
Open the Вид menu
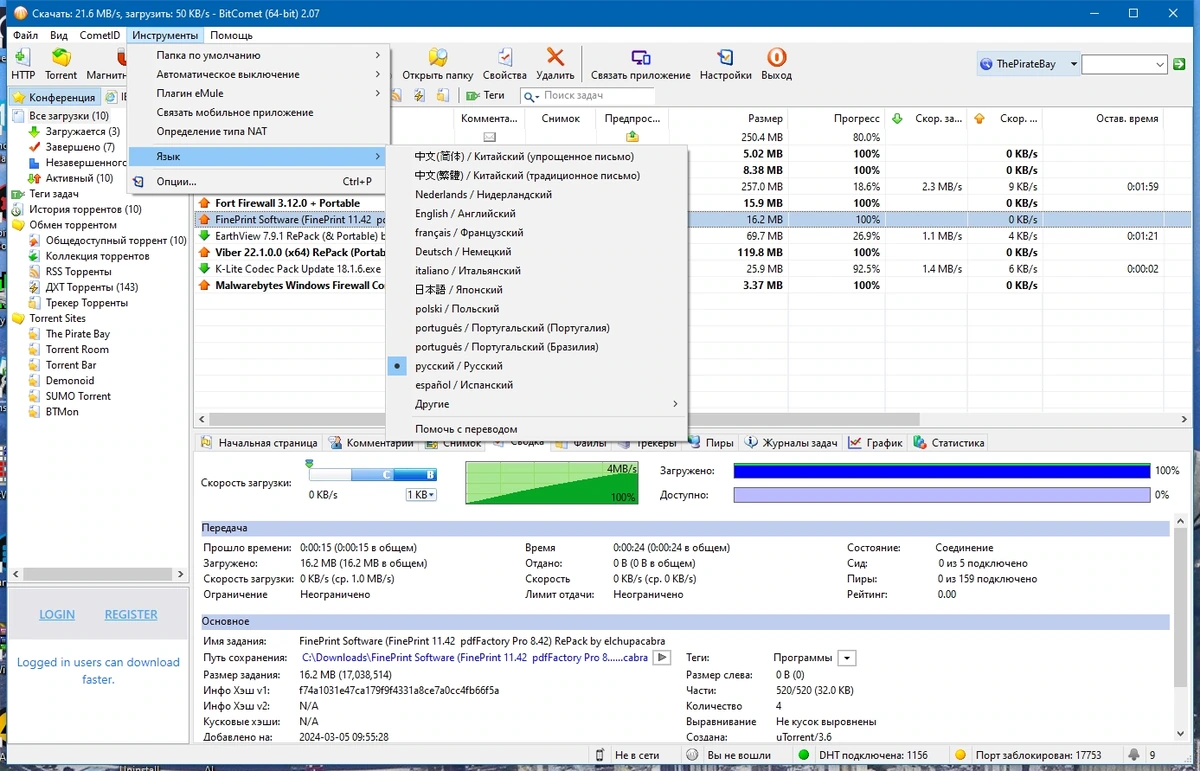point(59,35)
